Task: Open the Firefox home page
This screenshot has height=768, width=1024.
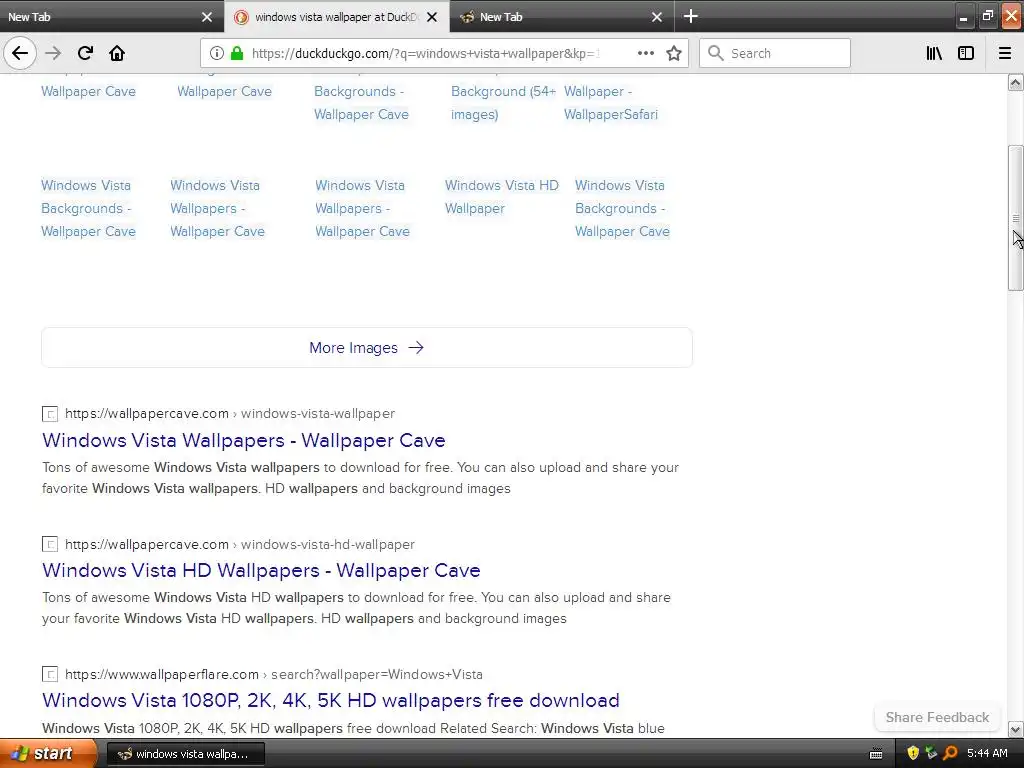Action: [117, 53]
